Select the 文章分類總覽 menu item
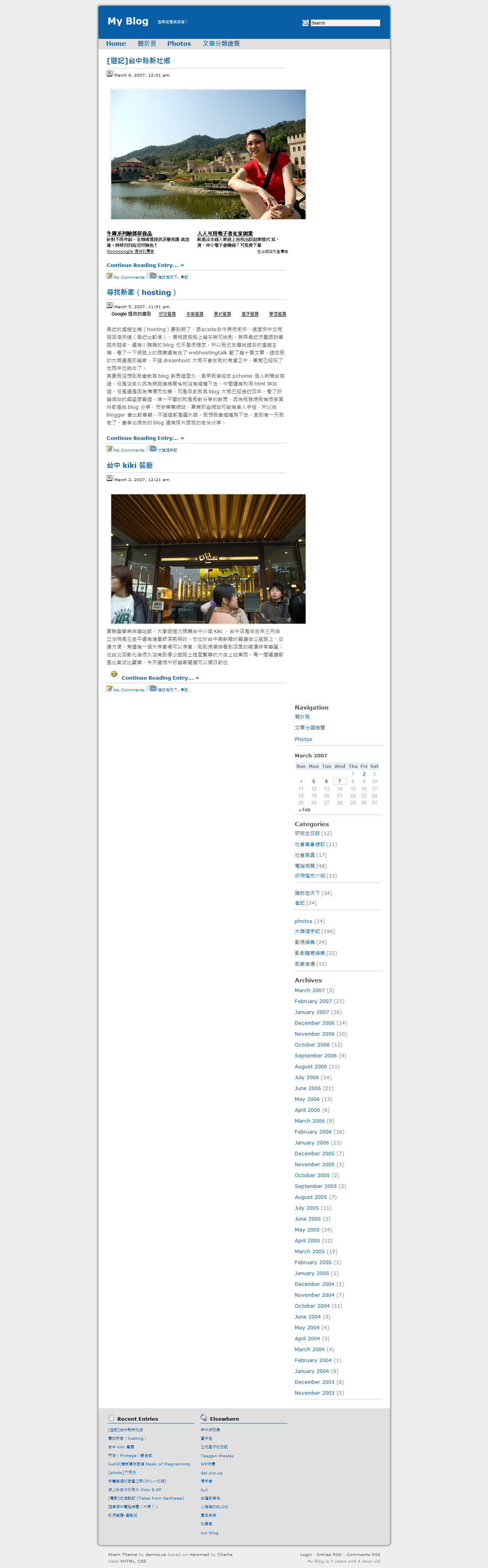 [x=221, y=44]
